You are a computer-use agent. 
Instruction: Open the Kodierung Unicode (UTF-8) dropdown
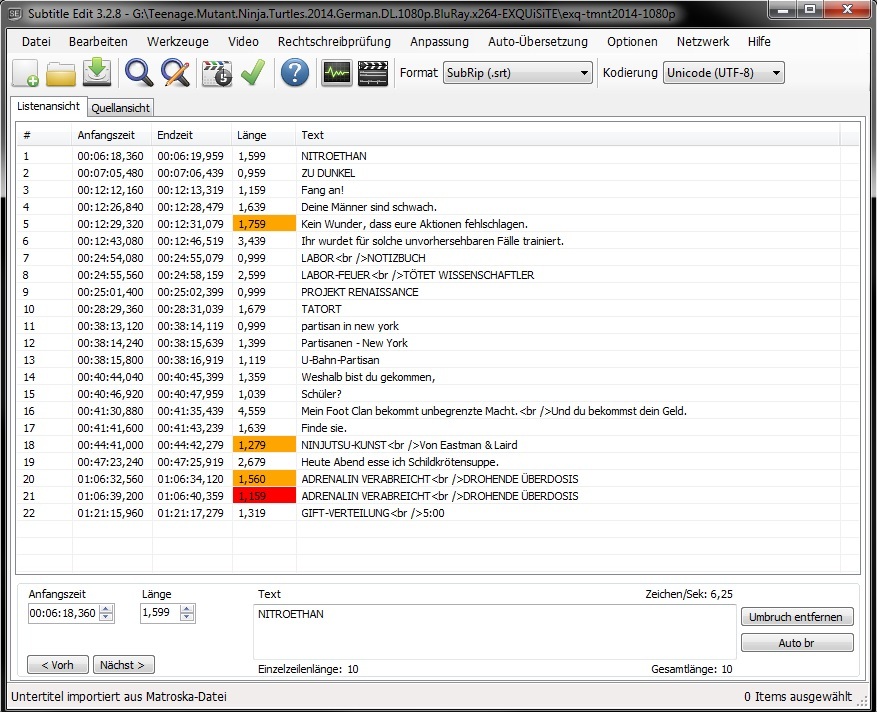click(724, 73)
